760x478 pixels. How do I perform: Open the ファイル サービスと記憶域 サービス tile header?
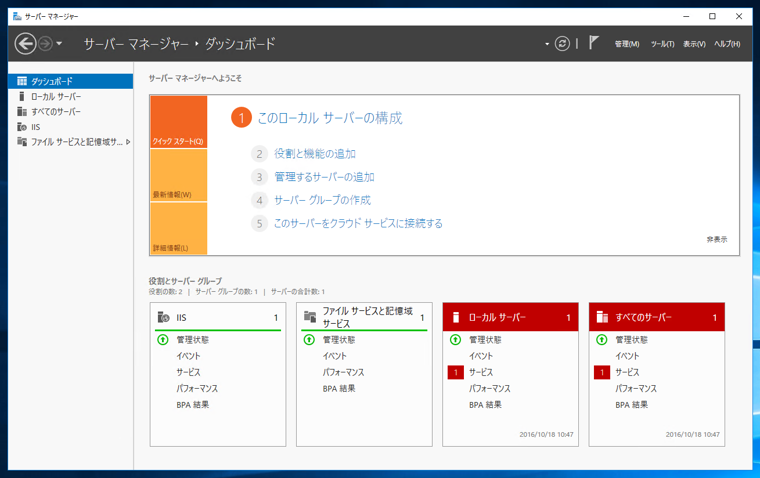(364, 317)
